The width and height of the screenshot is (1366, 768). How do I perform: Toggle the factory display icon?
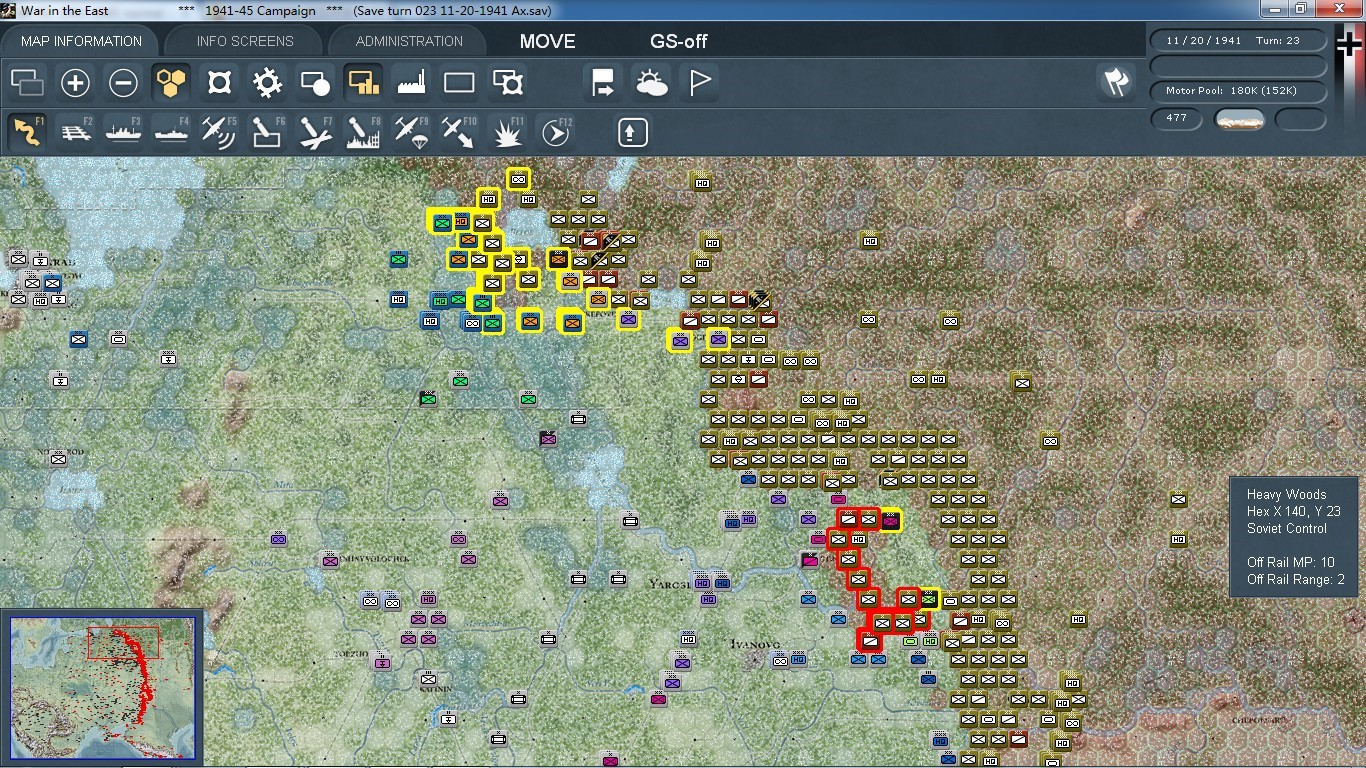click(x=411, y=83)
